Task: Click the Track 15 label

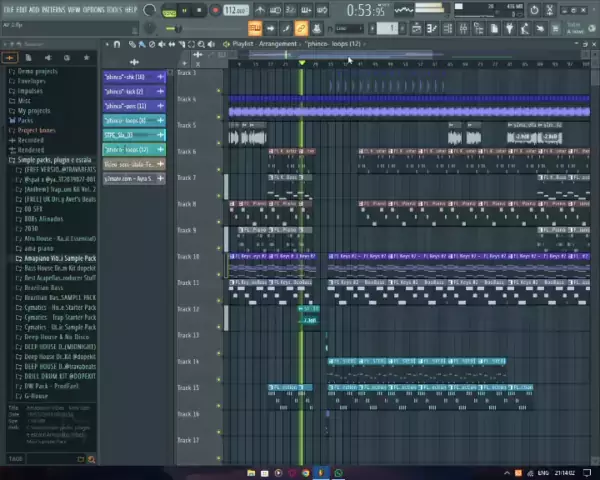Action: click(188, 388)
